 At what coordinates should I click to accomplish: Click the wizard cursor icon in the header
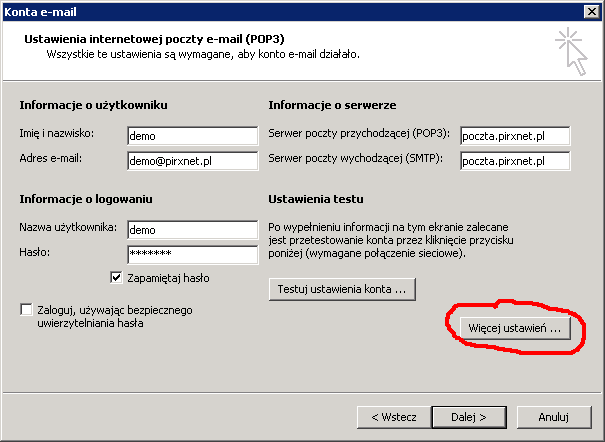[x=572, y=51]
